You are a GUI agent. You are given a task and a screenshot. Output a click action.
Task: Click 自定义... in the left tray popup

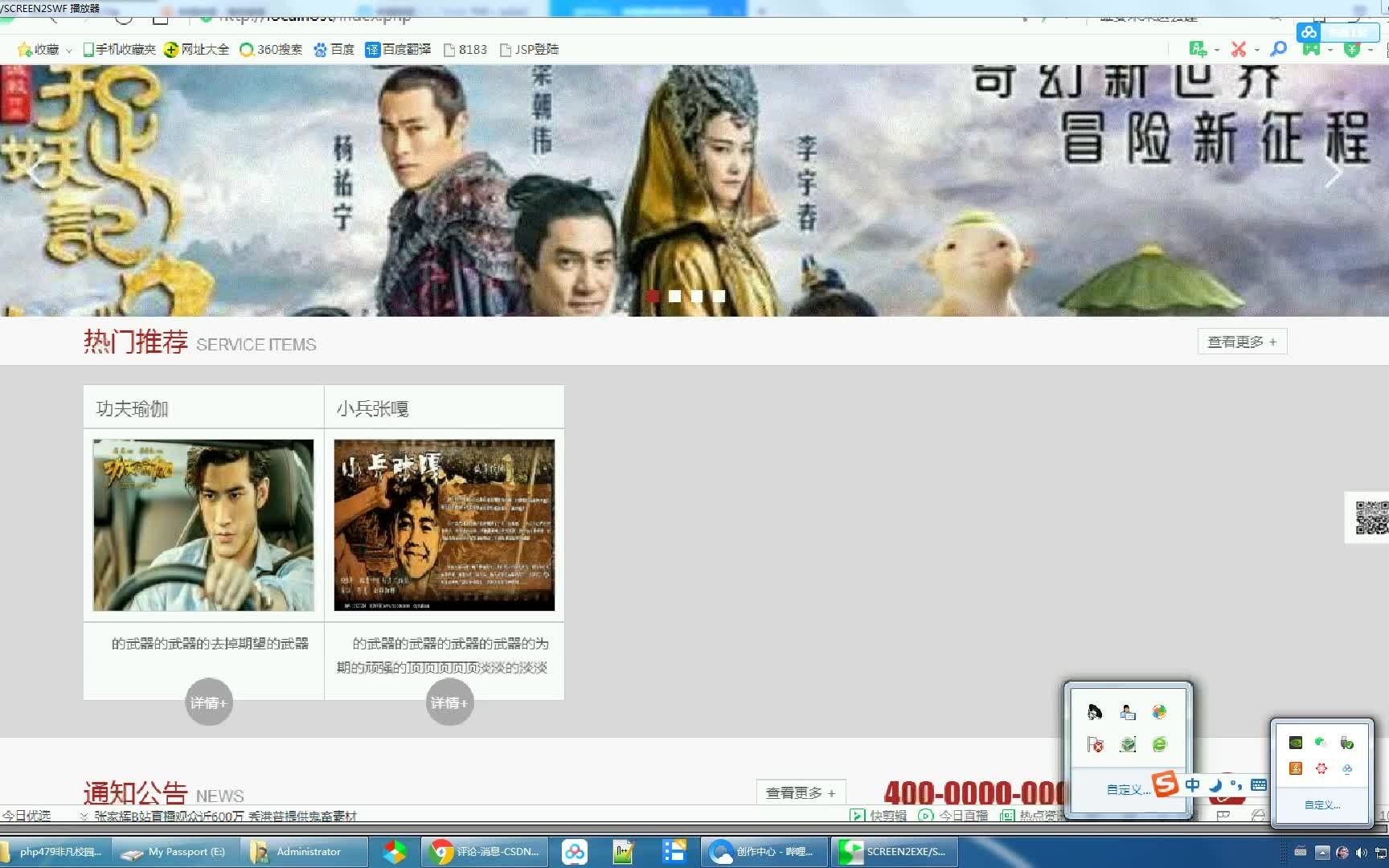(1128, 789)
